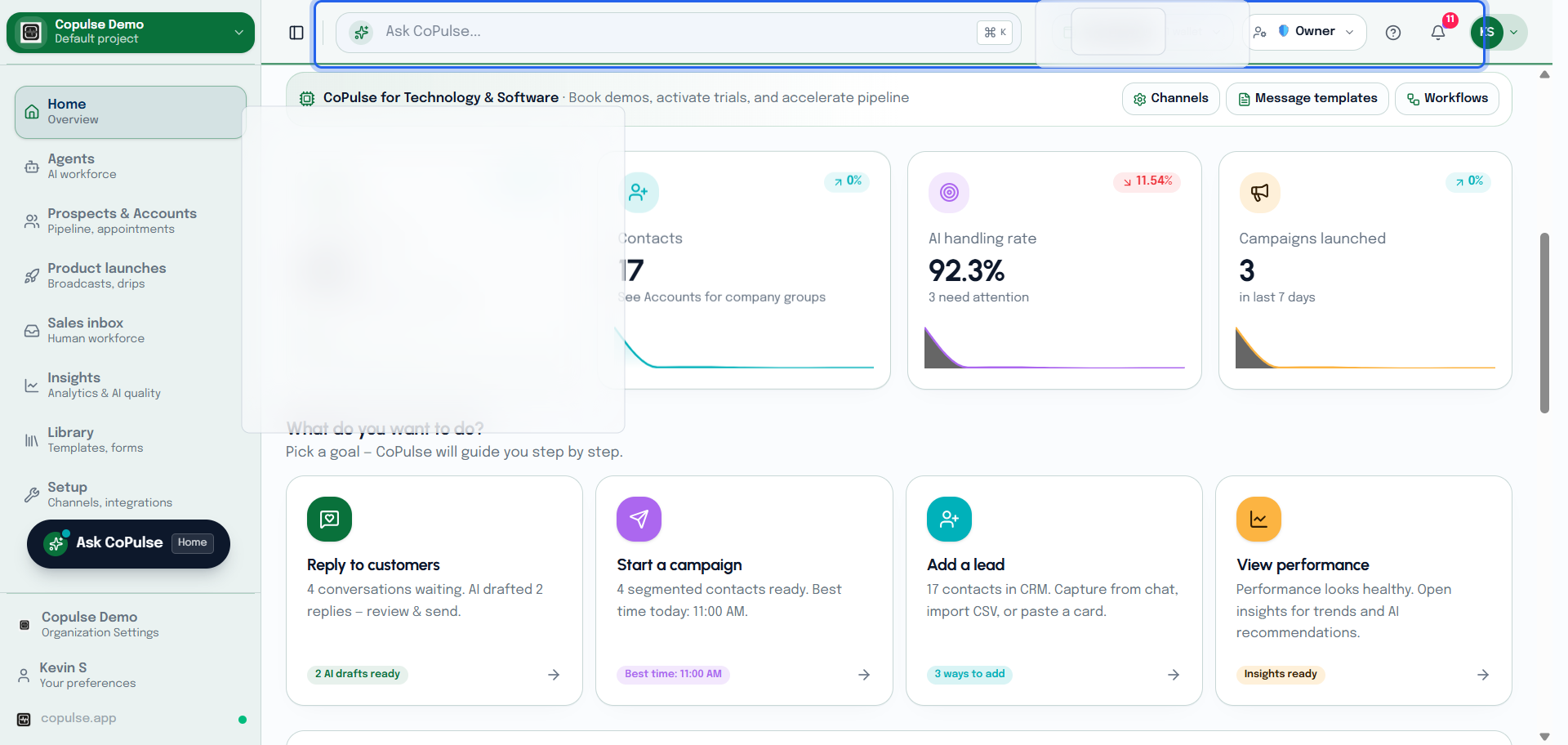Click the Setup wrench icon
The width and height of the screenshot is (1568, 745).
[32, 495]
